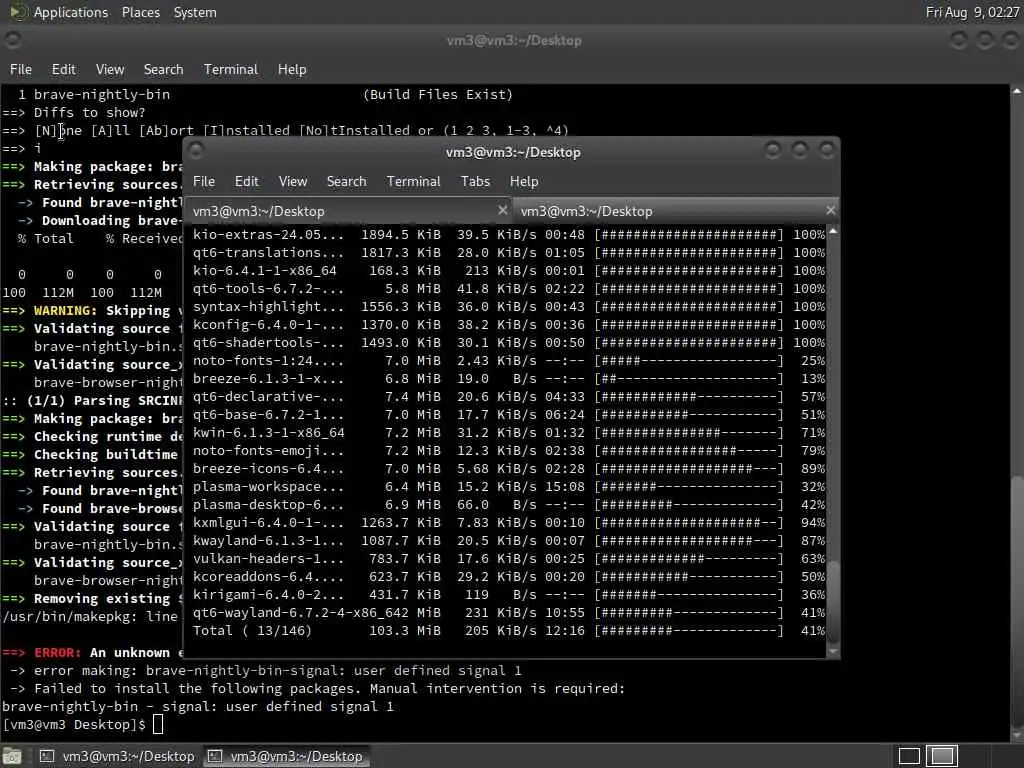Click the noto-fonts-emoji download row
The width and height of the screenshot is (1024, 768).
click(509, 451)
